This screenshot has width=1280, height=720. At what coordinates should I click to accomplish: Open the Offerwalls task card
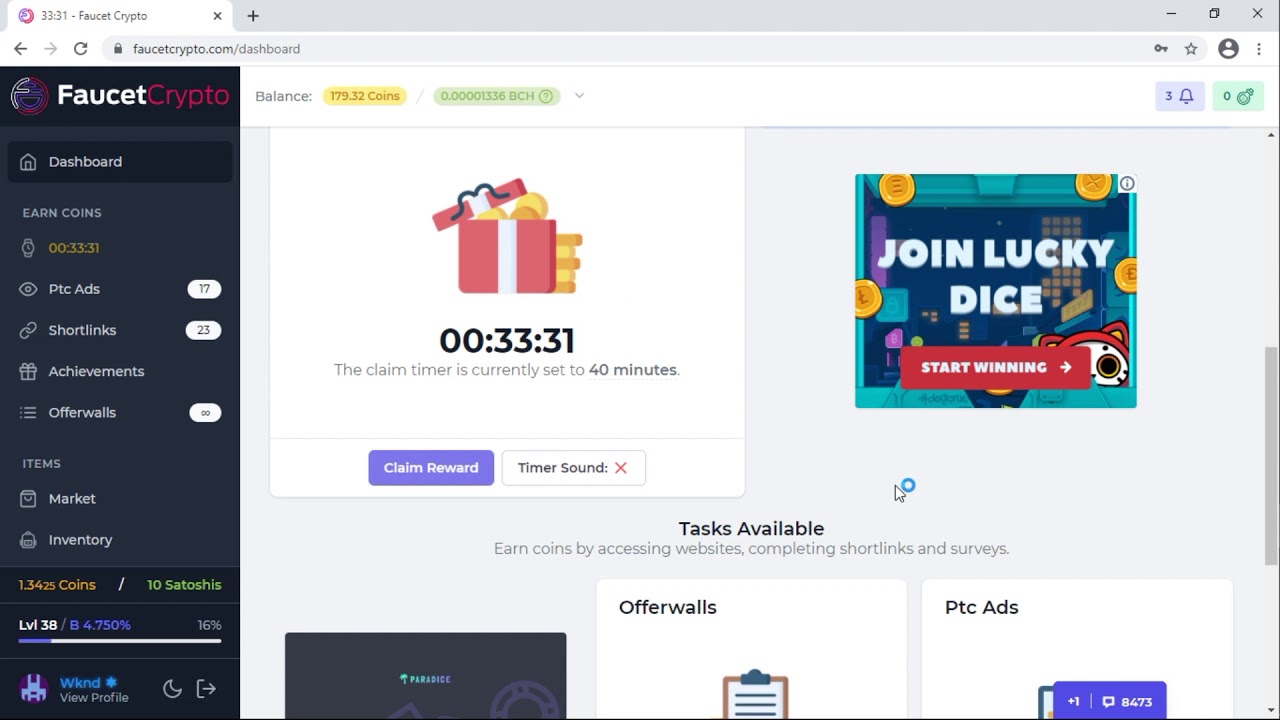751,649
